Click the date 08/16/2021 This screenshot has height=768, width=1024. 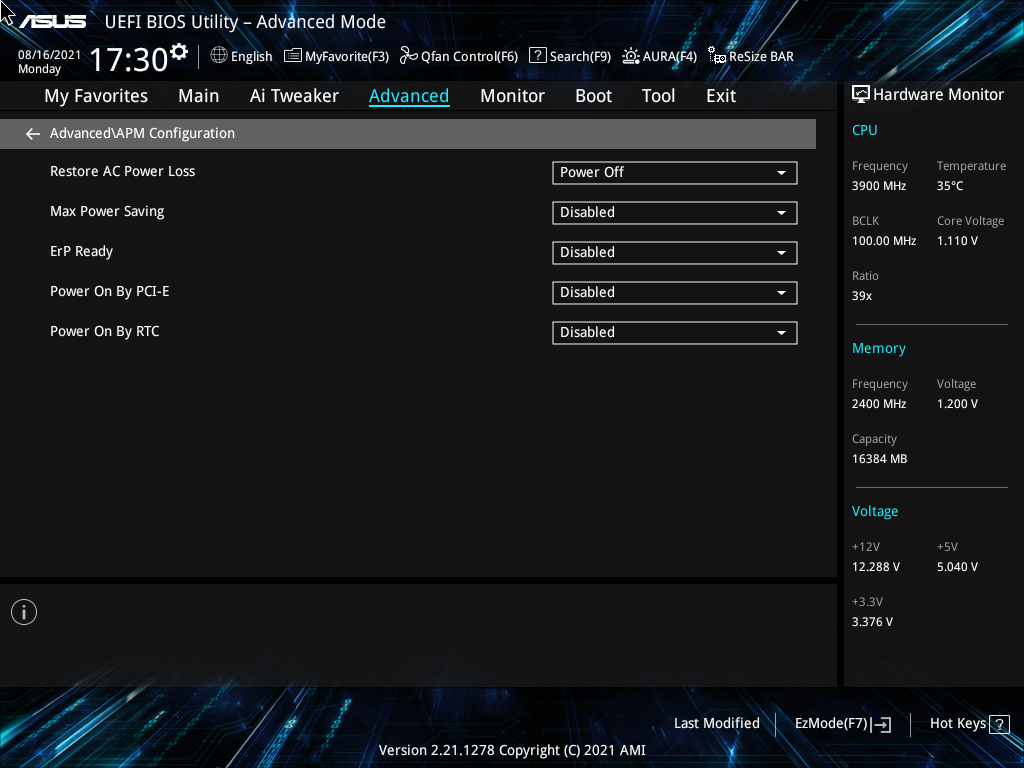(50, 55)
